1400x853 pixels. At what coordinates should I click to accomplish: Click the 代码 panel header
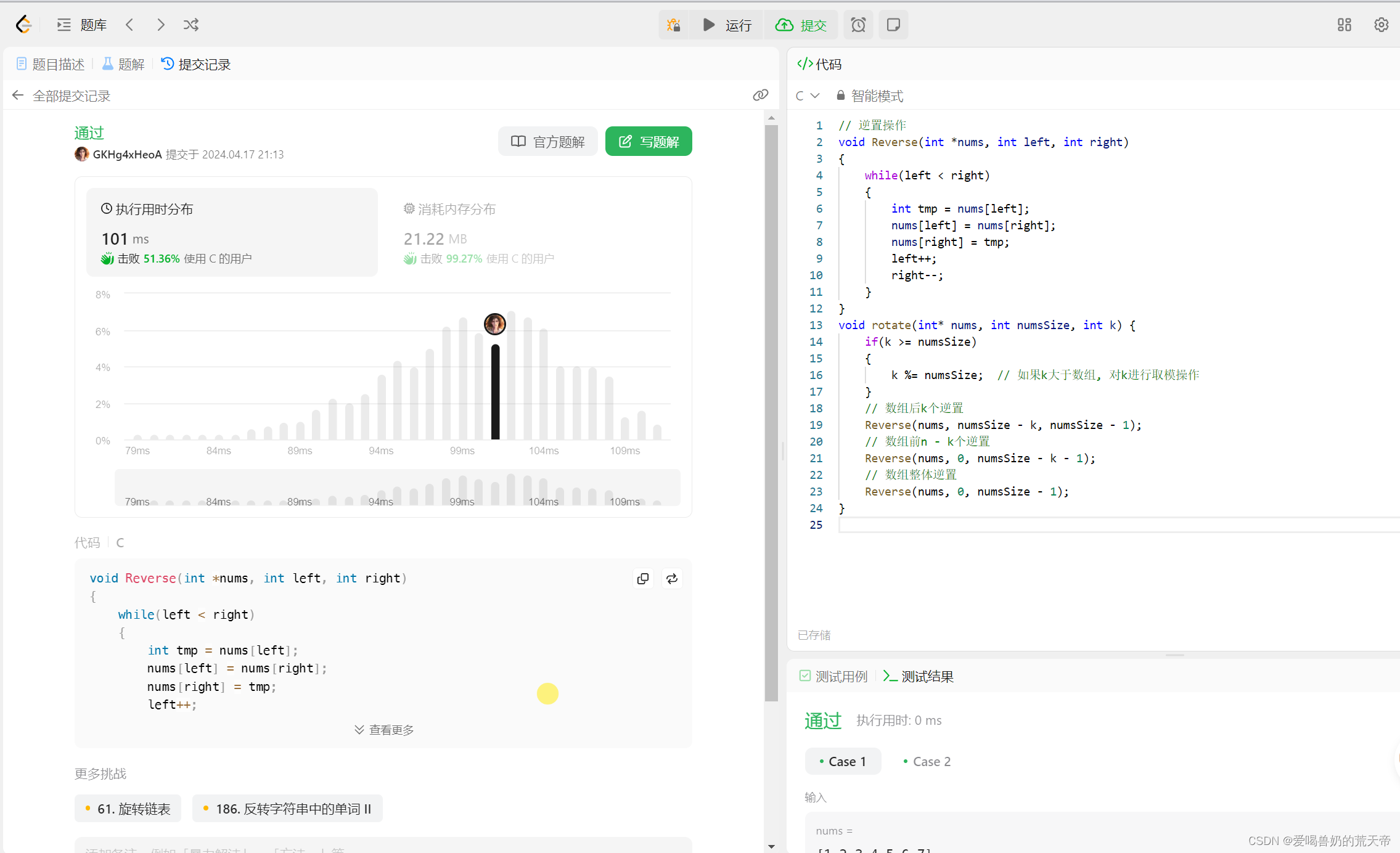(819, 64)
